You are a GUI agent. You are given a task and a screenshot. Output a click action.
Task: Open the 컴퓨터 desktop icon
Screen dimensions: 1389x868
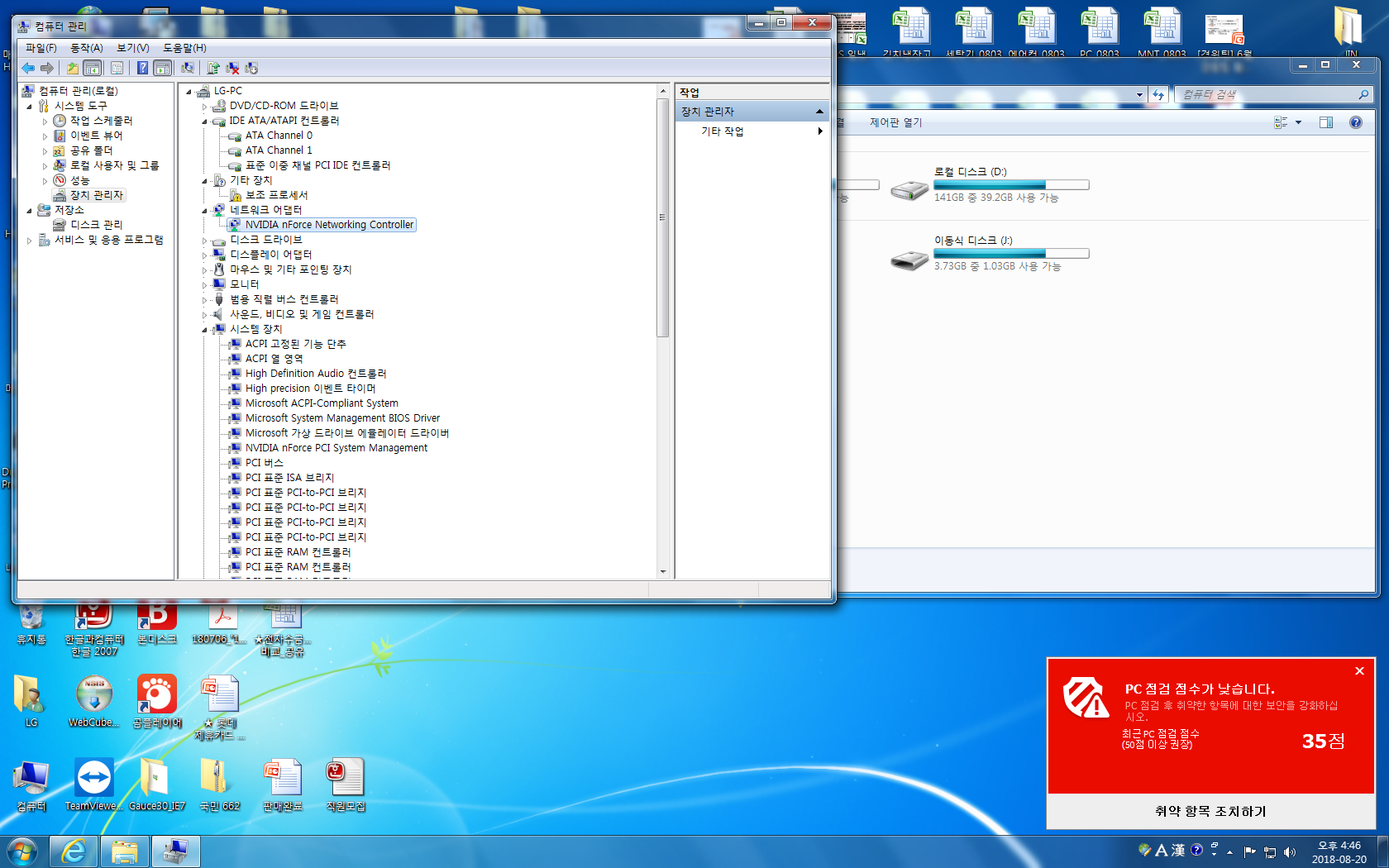(x=31, y=785)
